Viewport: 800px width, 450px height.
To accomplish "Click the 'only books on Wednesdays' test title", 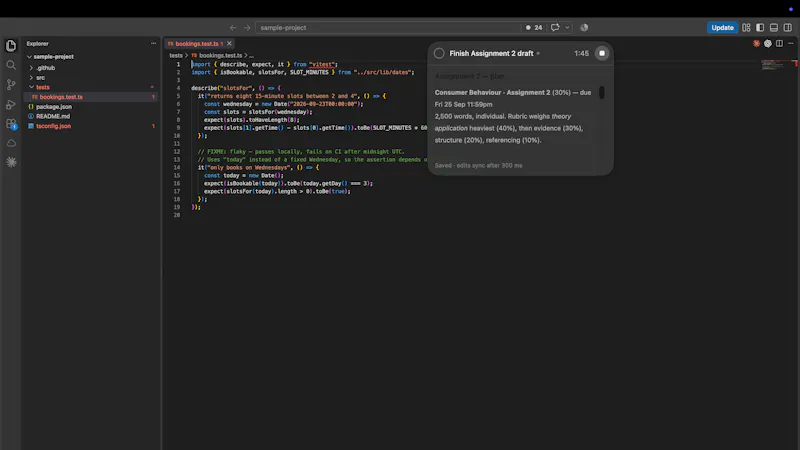I will tap(248, 167).
